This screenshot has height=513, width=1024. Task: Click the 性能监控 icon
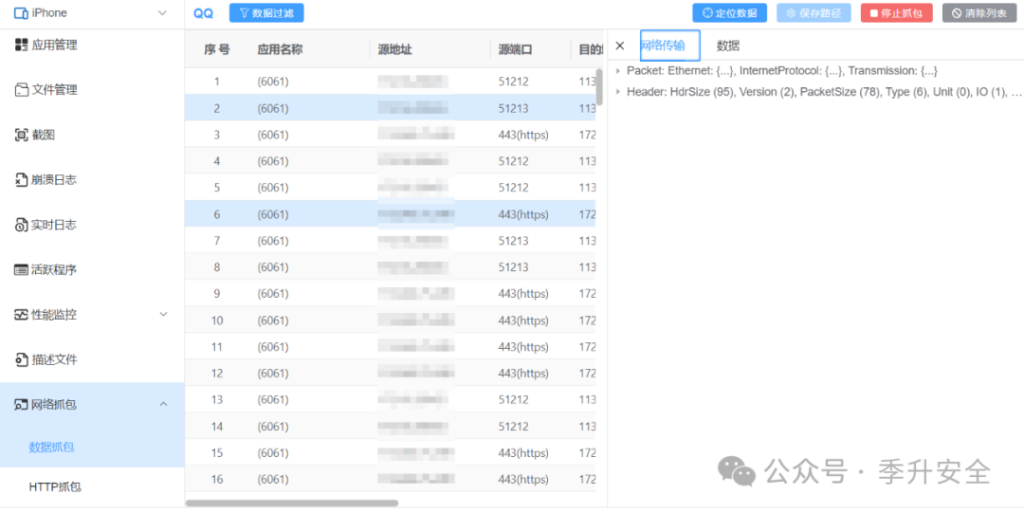21,315
